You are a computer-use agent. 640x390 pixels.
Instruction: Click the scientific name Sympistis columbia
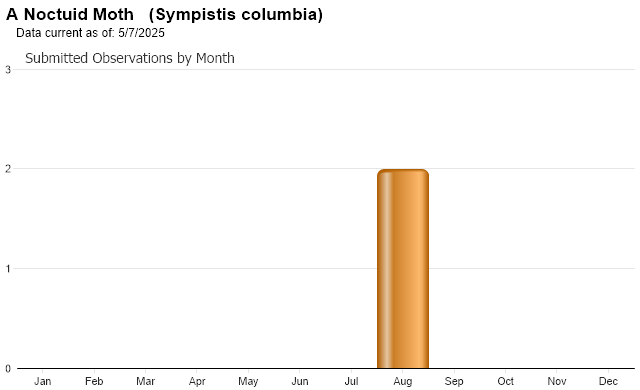pos(236,15)
